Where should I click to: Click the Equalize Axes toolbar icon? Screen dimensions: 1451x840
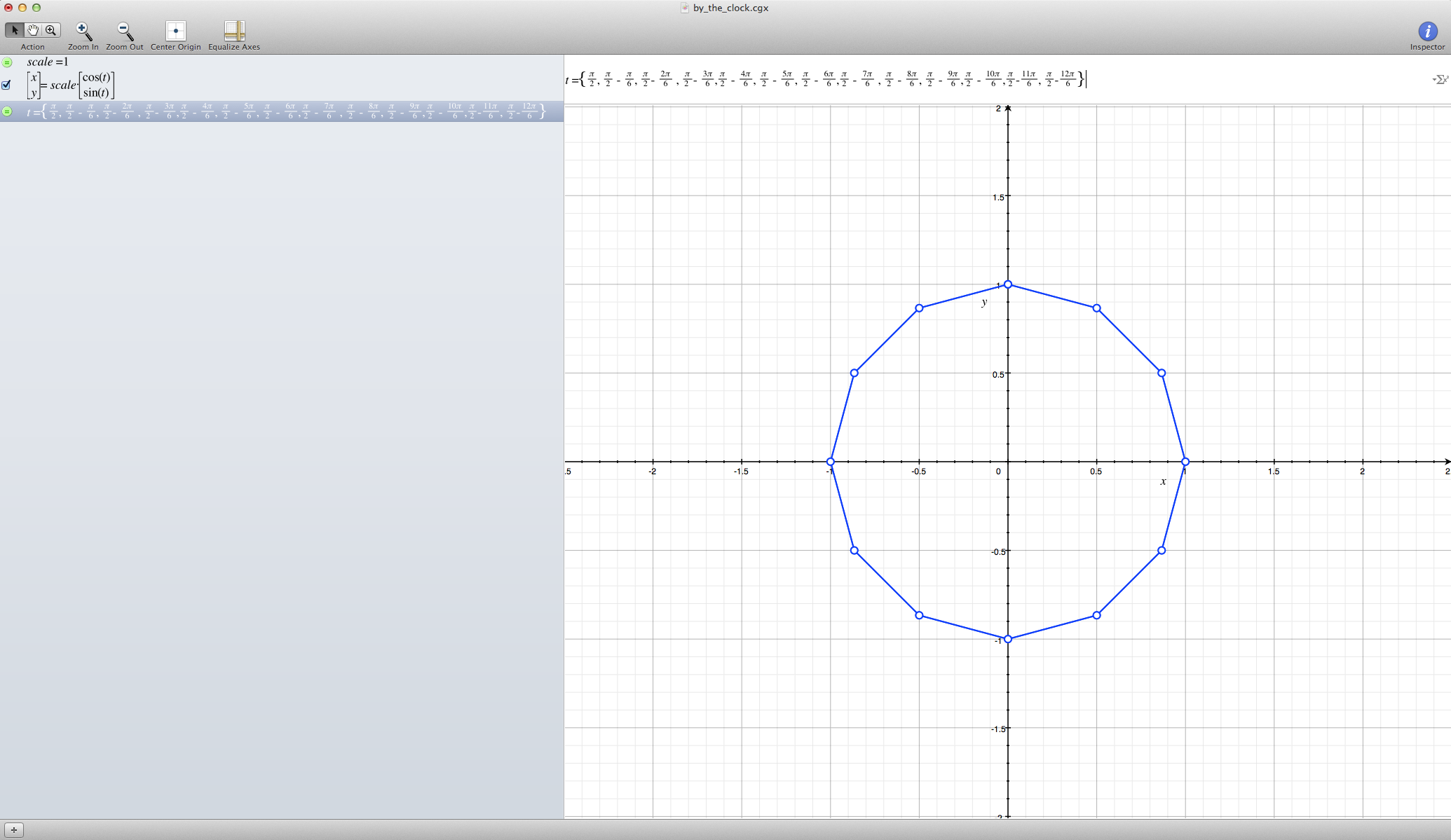click(233, 30)
